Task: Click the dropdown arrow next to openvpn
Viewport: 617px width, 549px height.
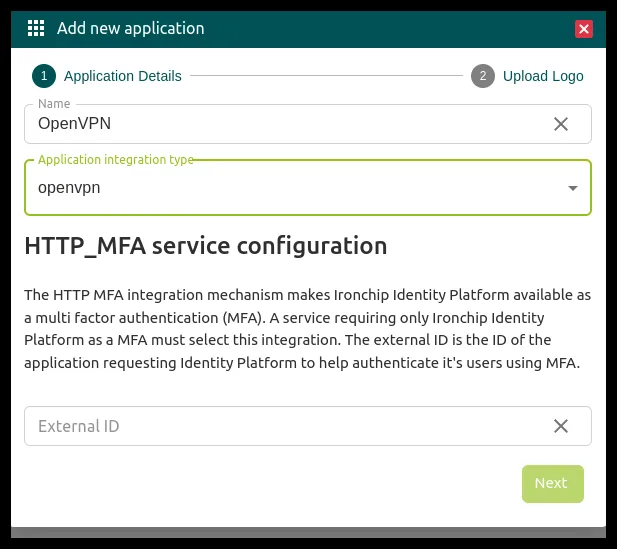Action: pos(573,188)
